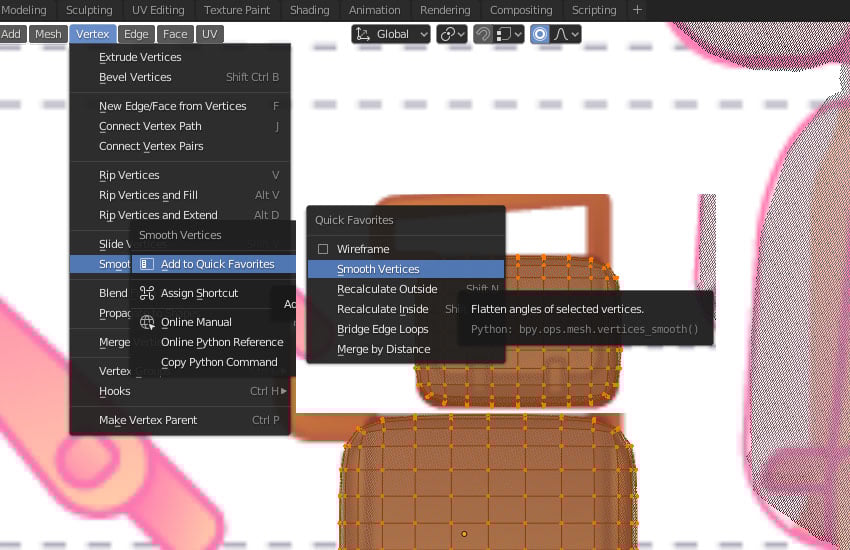This screenshot has width=850, height=550.
Task: Switch to Compositing workspace tab
Action: point(521,10)
